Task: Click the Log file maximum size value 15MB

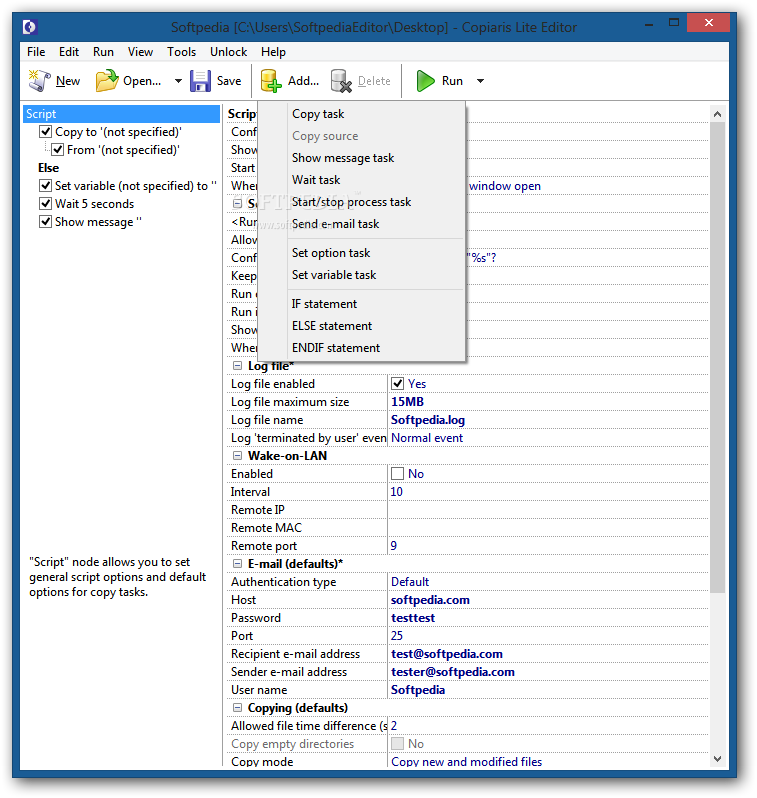Action: pyautogui.click(x=407, y=402)
